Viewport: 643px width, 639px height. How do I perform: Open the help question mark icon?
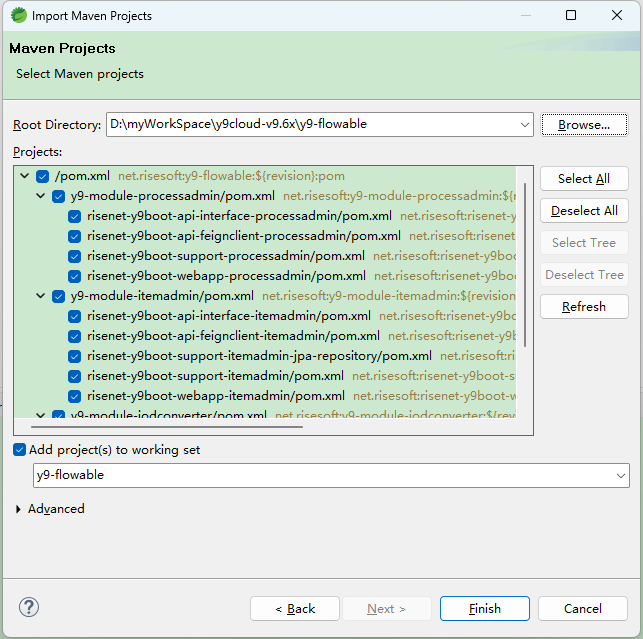click(x=29, y=607)
